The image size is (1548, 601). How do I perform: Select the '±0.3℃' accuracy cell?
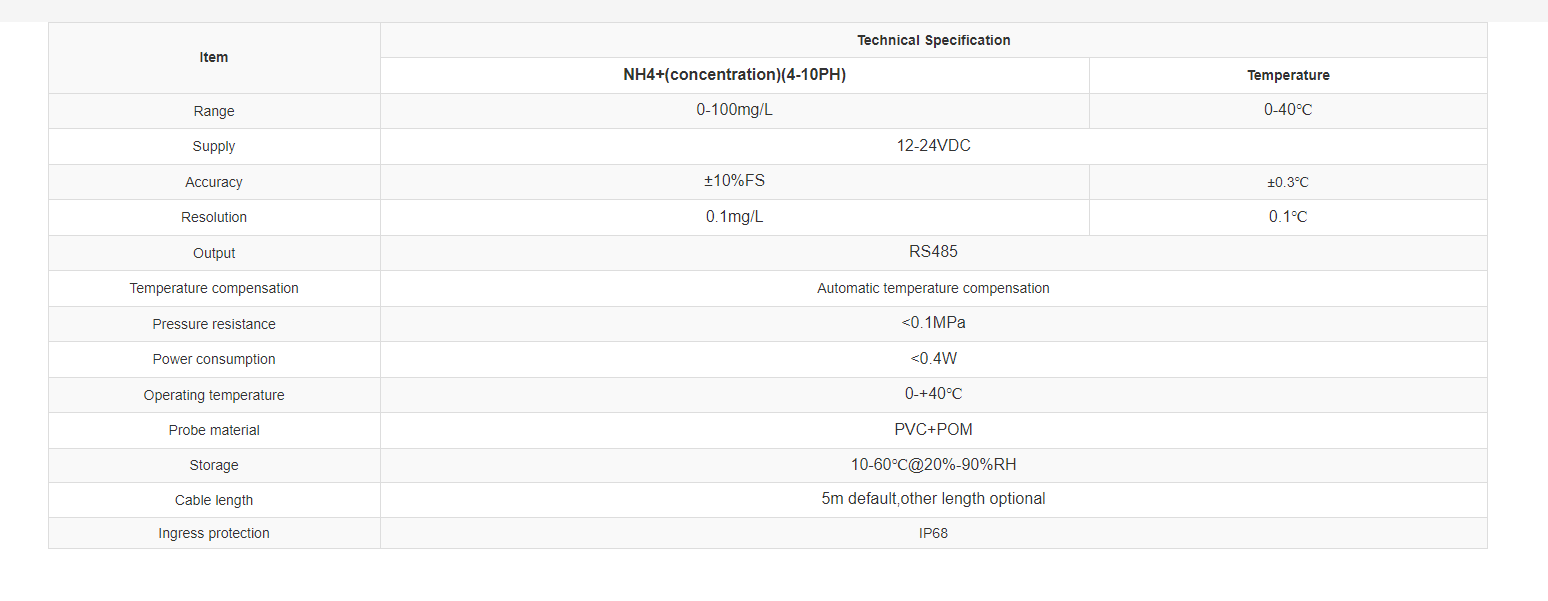click(1288, 183)
